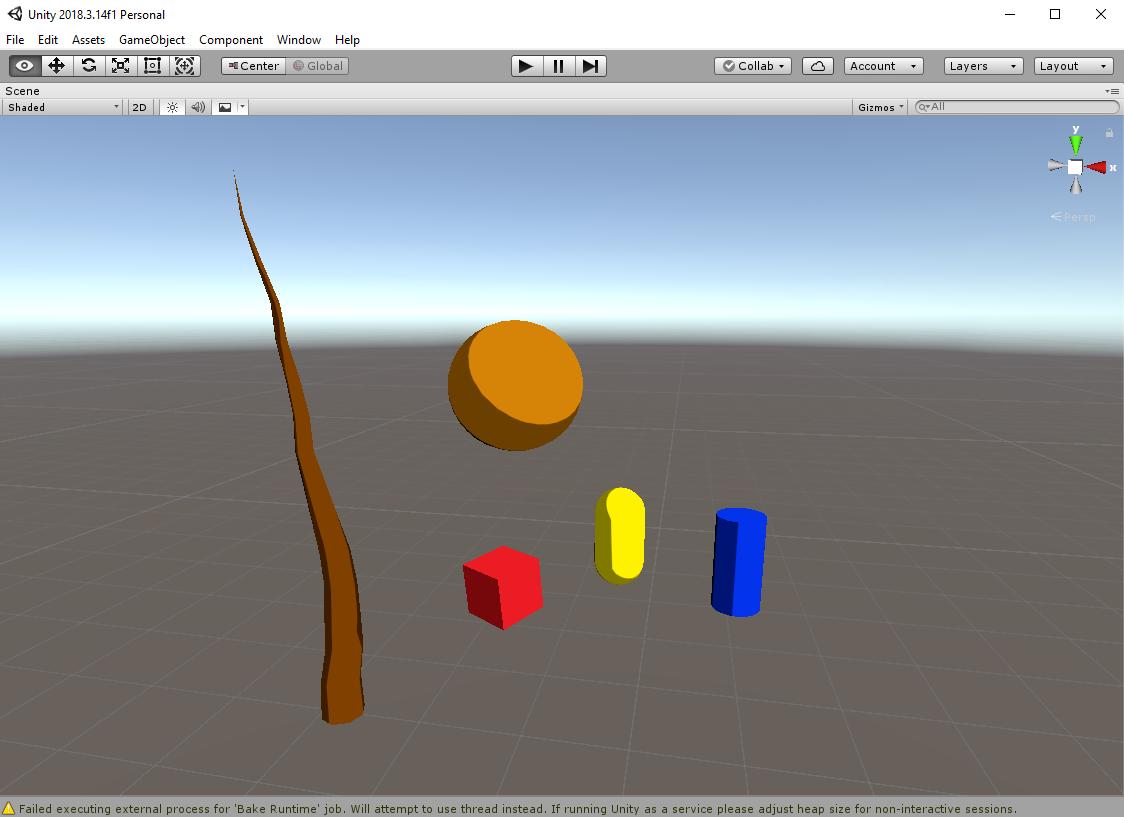
Task: Select the combined Transform tool
Action: coord(184,66)
